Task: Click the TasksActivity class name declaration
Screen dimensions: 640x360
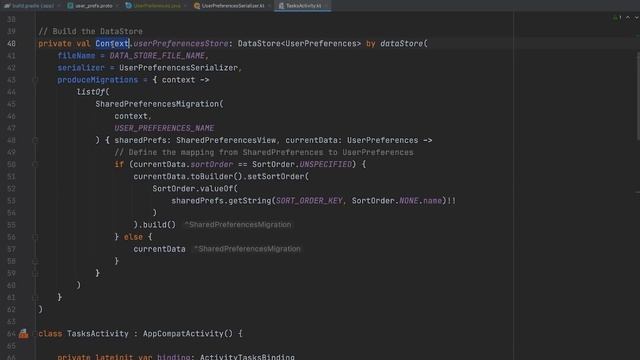Action: tap(98, 334)
